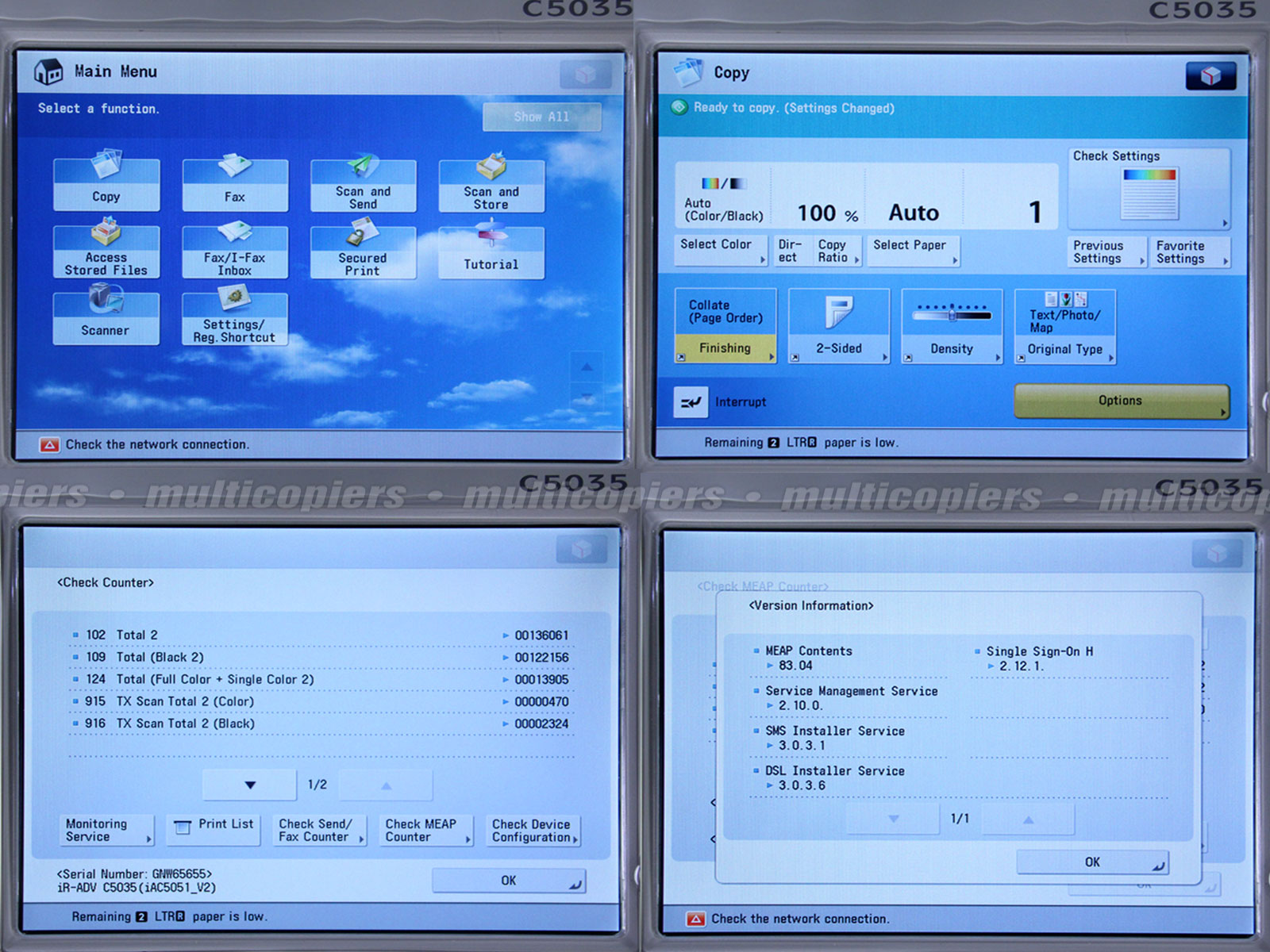Open Access Stored Files
Screen dimensions: 1270x952
pos(106,251)
